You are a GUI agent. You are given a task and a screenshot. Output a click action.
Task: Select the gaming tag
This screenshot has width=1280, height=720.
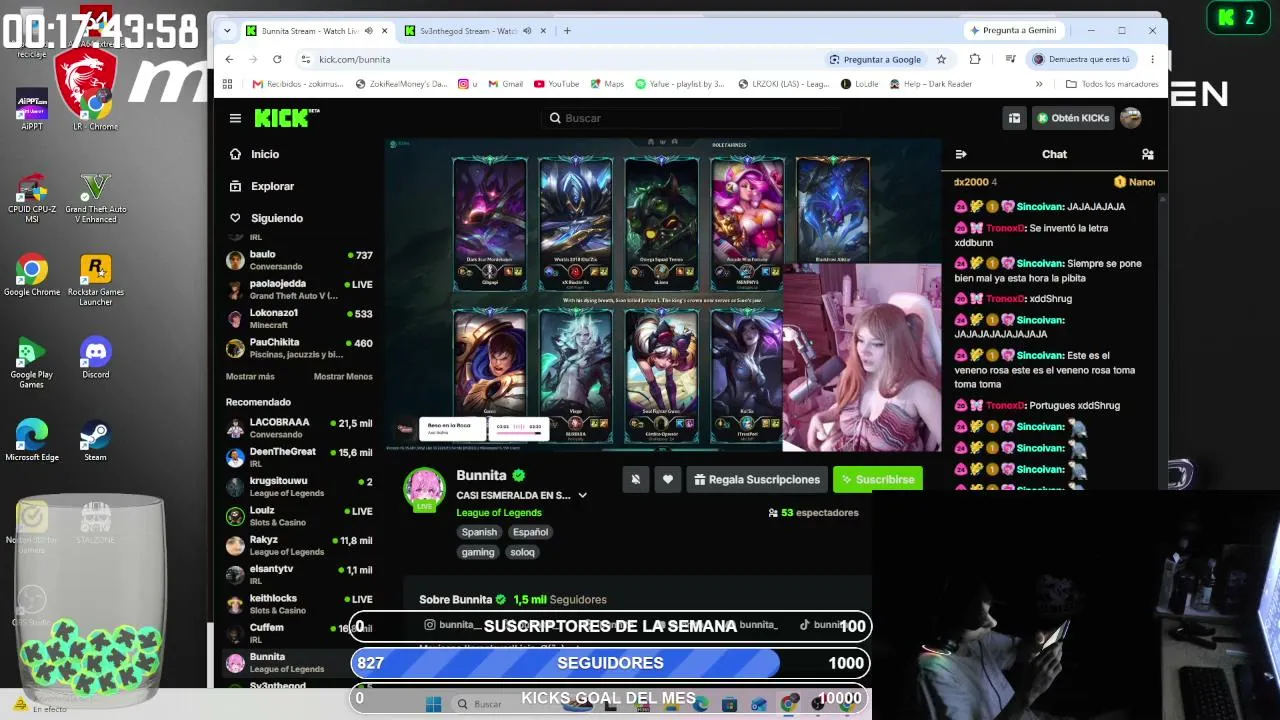[x=478, y=552]
